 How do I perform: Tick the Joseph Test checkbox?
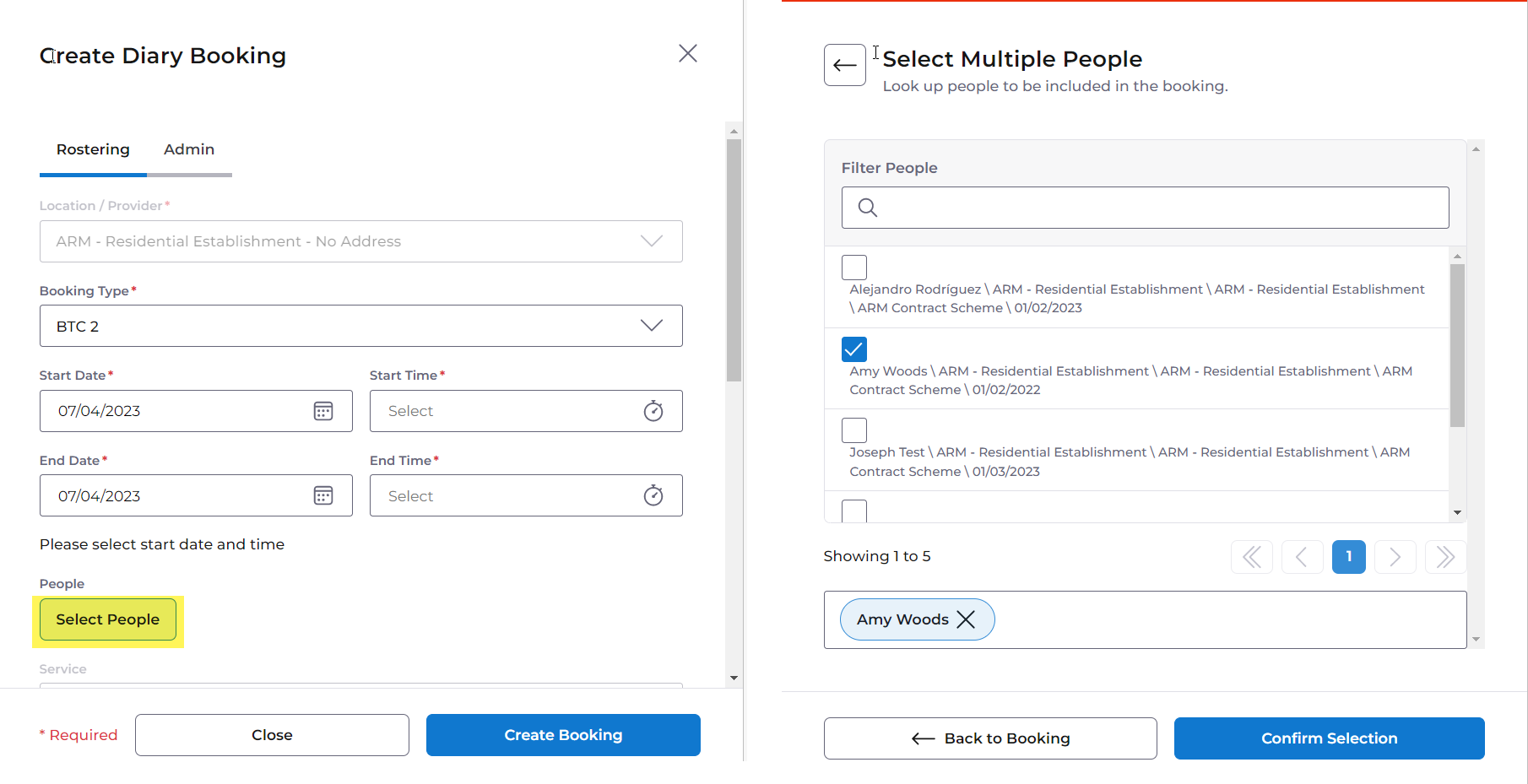pyautogui.click(x=854, y=430)
